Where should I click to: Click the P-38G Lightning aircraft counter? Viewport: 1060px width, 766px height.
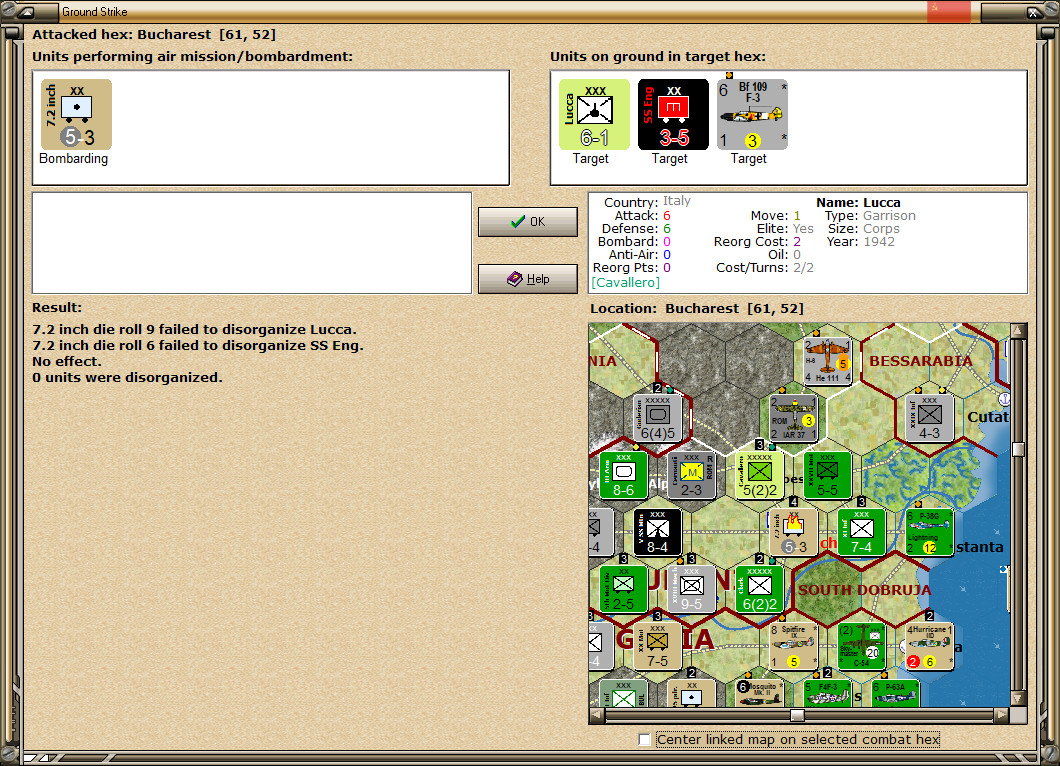[930, 533]
